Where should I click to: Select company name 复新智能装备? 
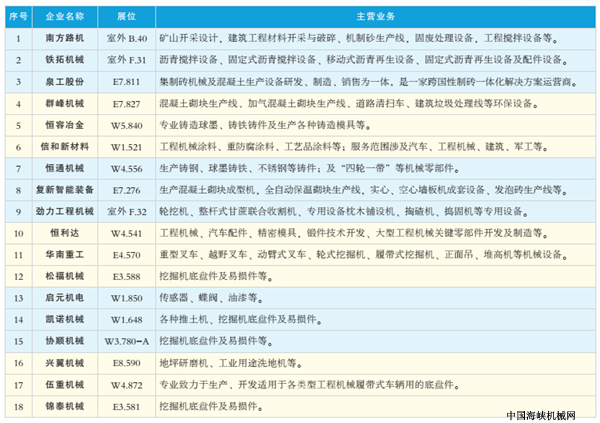[x=65, y=190]
